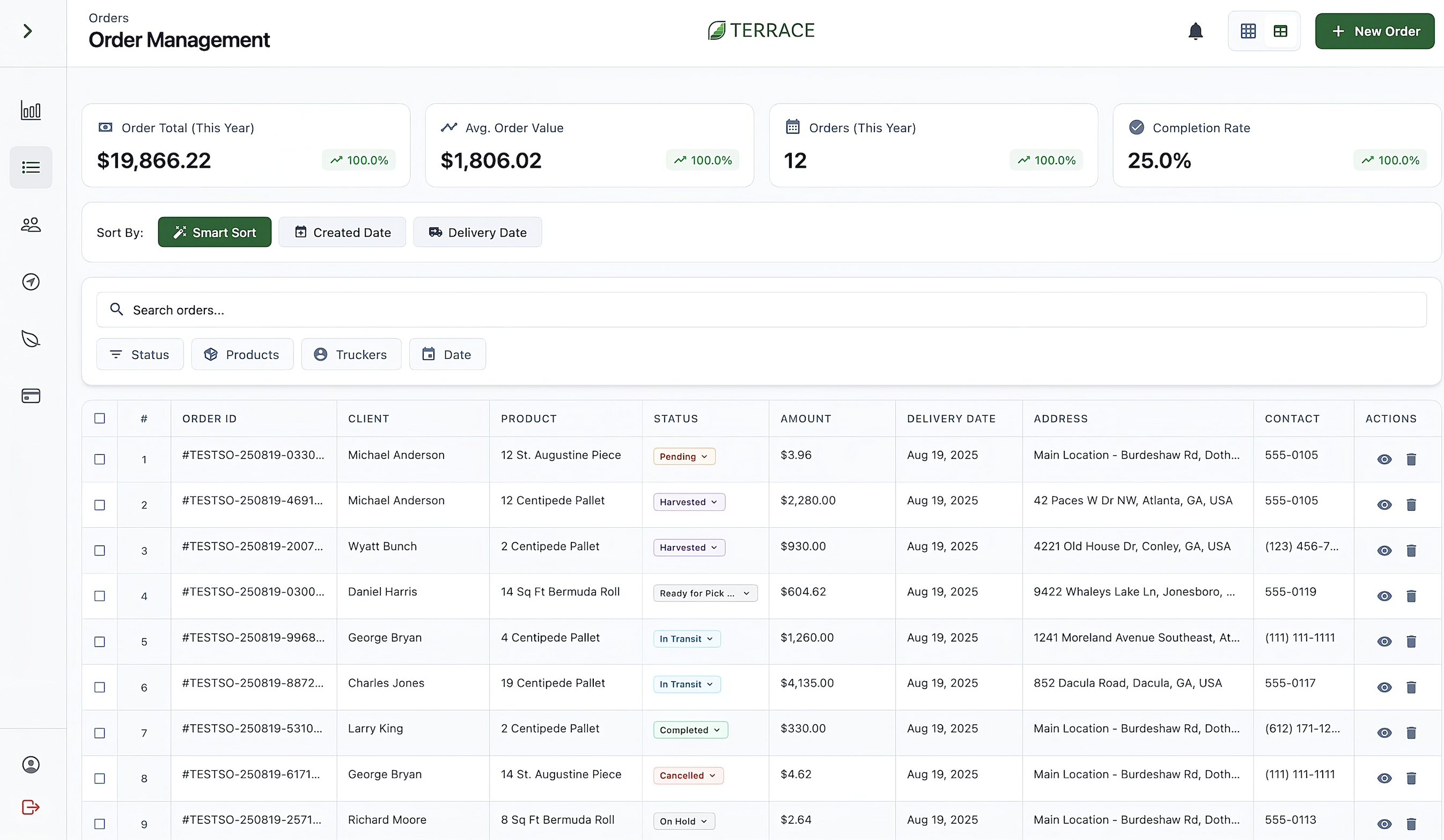View Larry King order with eye icon
This screenshot has width=1444, height=840.
pos(1384,733)
